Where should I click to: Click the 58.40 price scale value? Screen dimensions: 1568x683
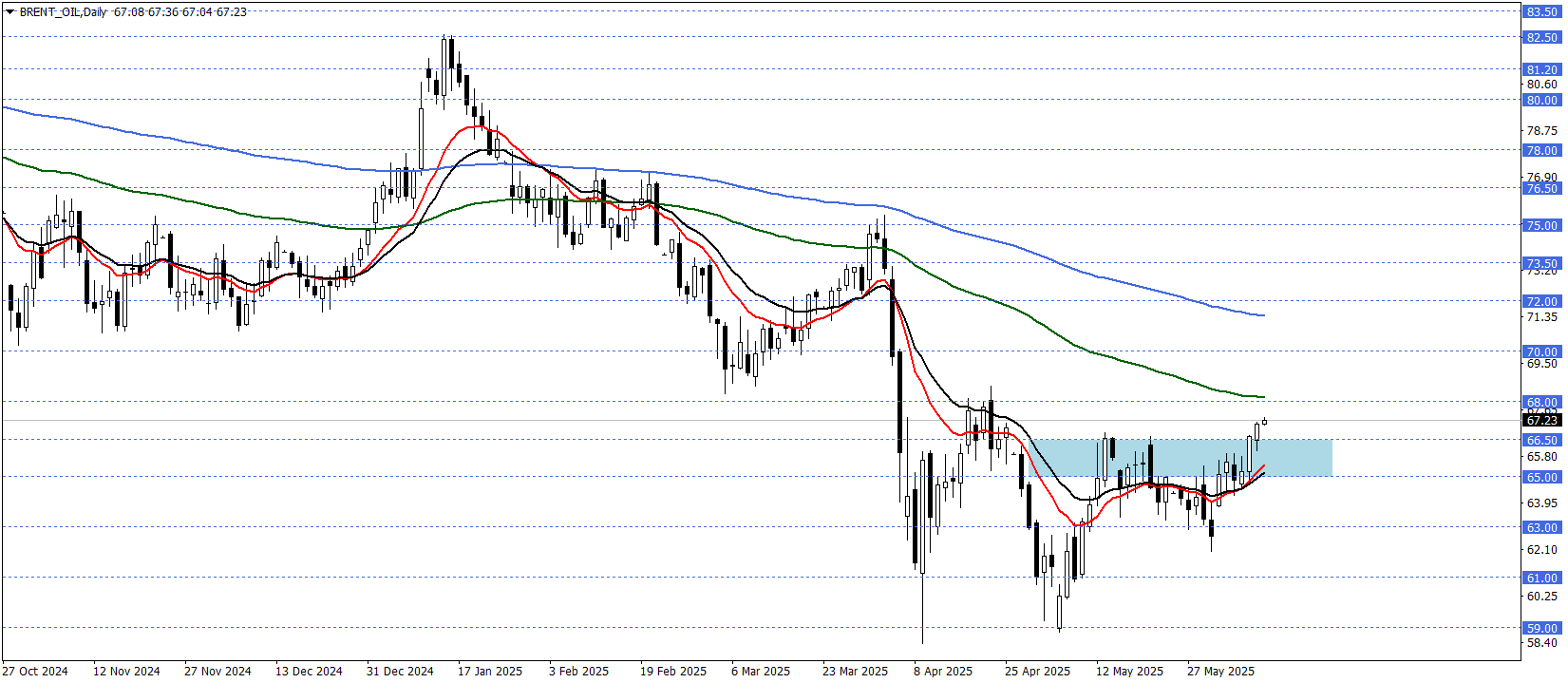1542,643
